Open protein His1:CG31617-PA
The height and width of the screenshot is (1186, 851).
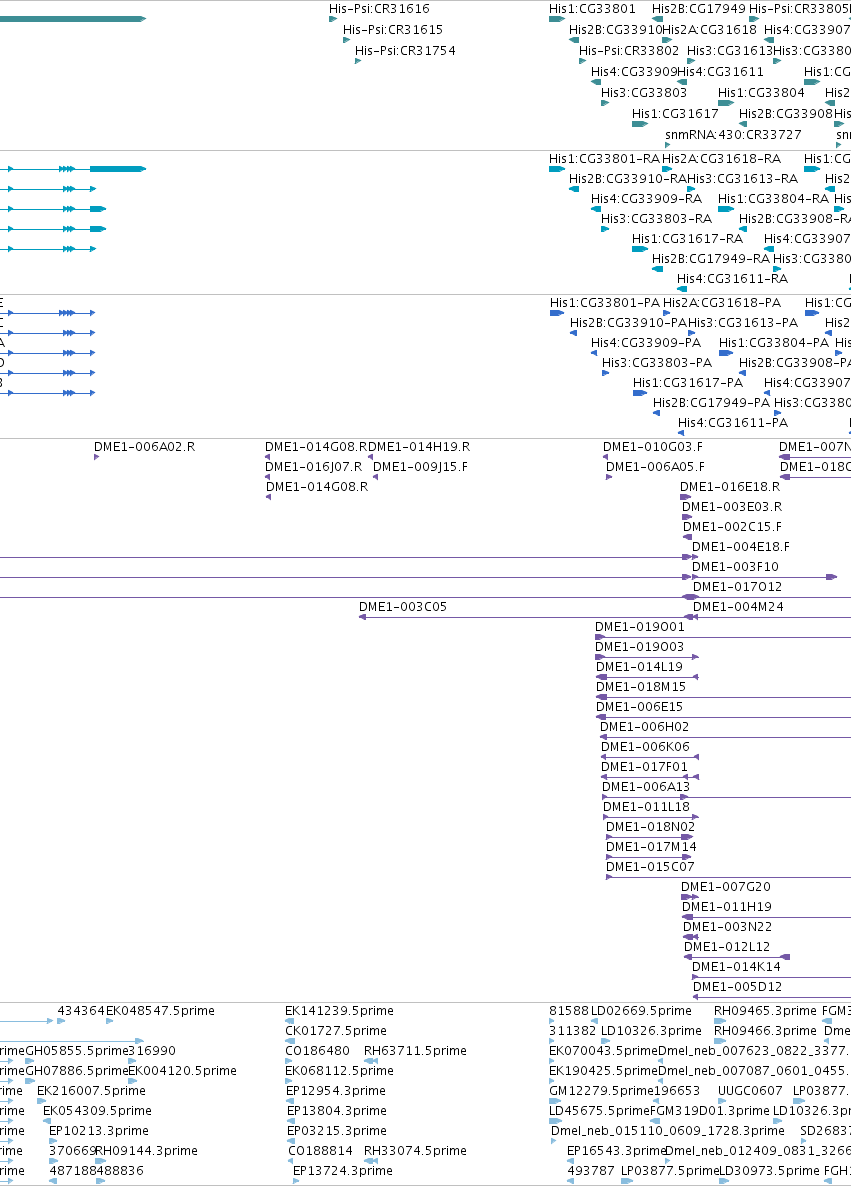pos(688,383)
